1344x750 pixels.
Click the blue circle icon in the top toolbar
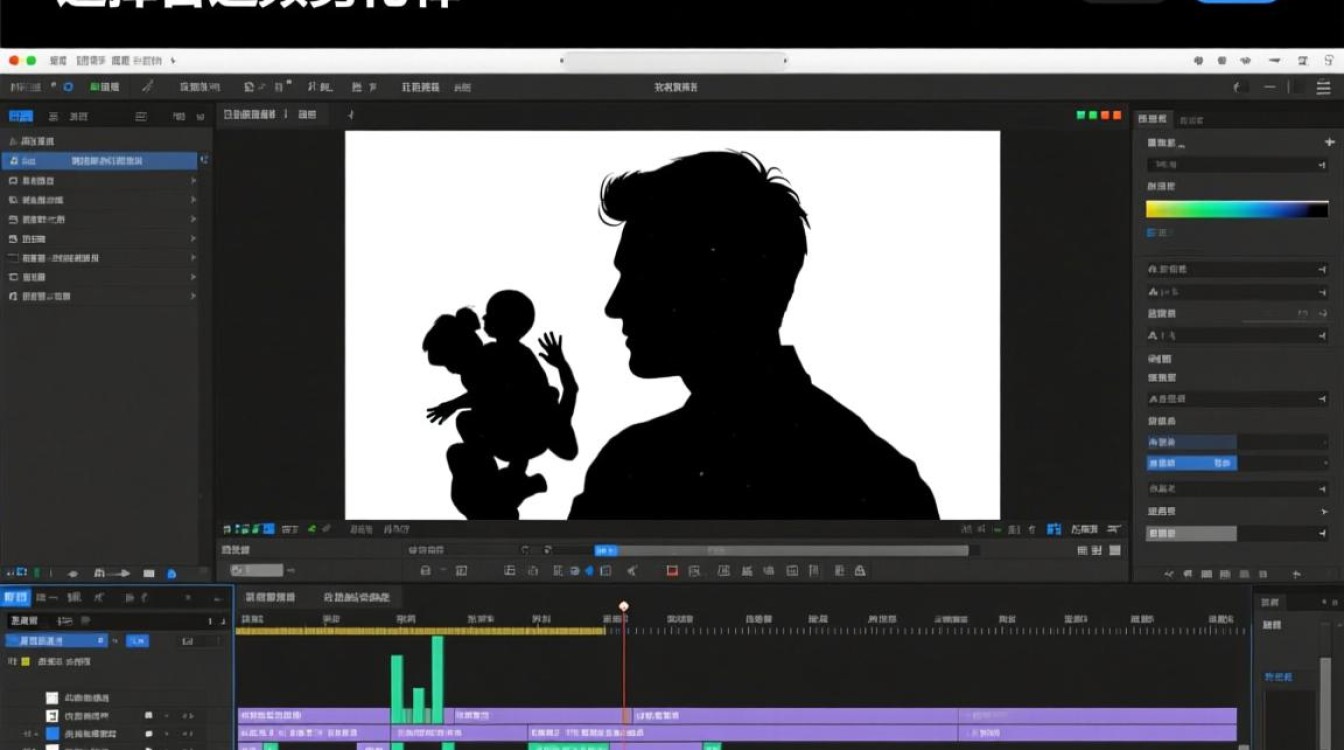(x=68, y=87)
